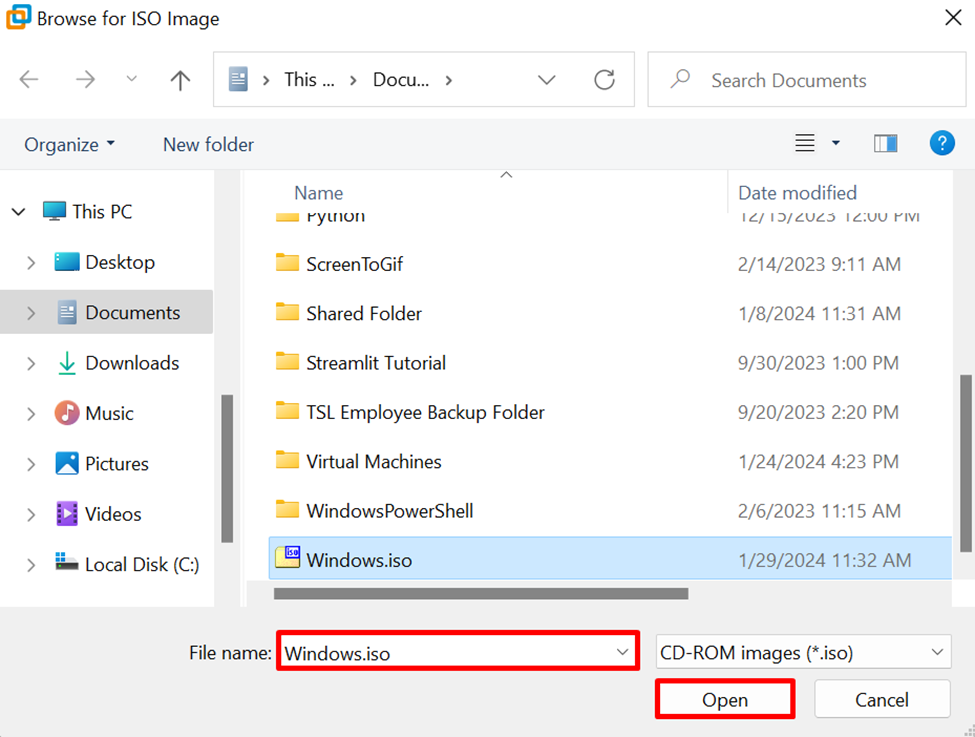Screen dimensions: 975x737
Task: Create a New folder
Action: pyautogui.click(x=208, y=144)
